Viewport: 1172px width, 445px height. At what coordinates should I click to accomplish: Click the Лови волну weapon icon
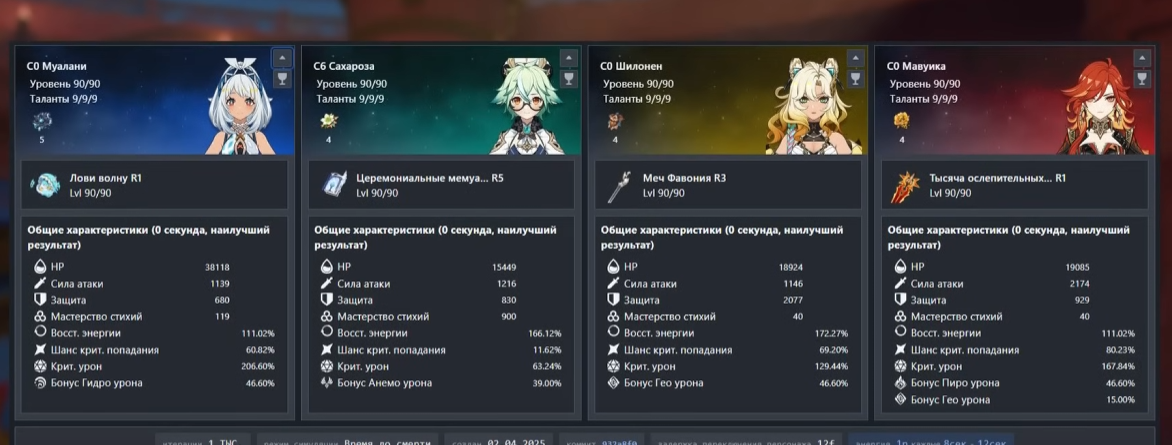46,185
